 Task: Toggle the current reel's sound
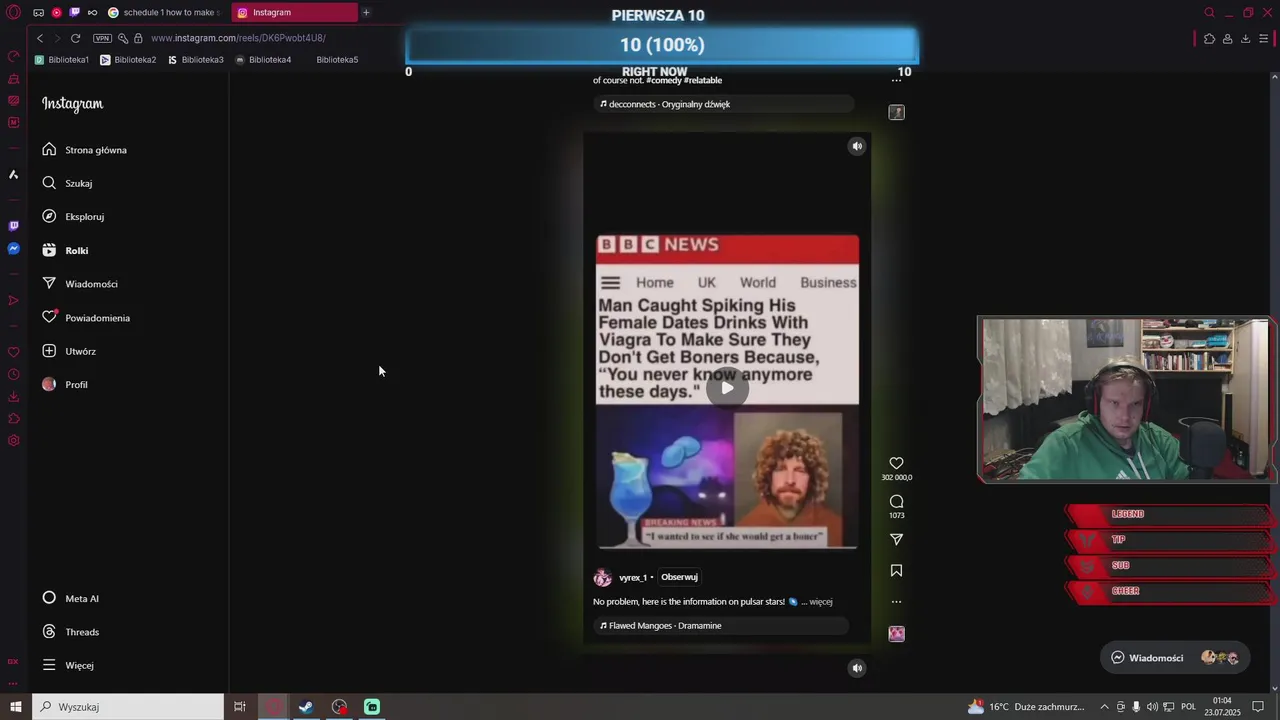click(857, 146)
